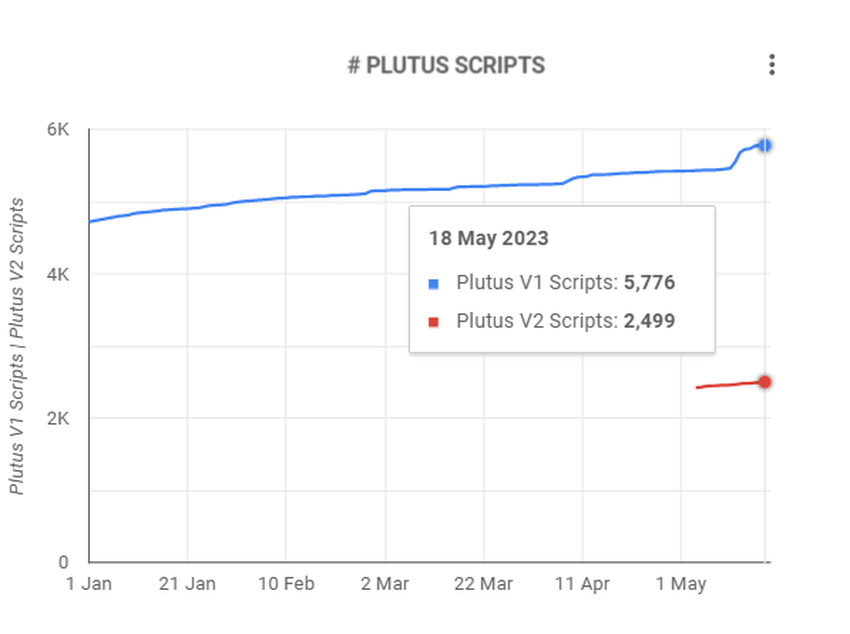
Task: Click the '22 Mar' x-axis label
Action: (x=484, y=584)
